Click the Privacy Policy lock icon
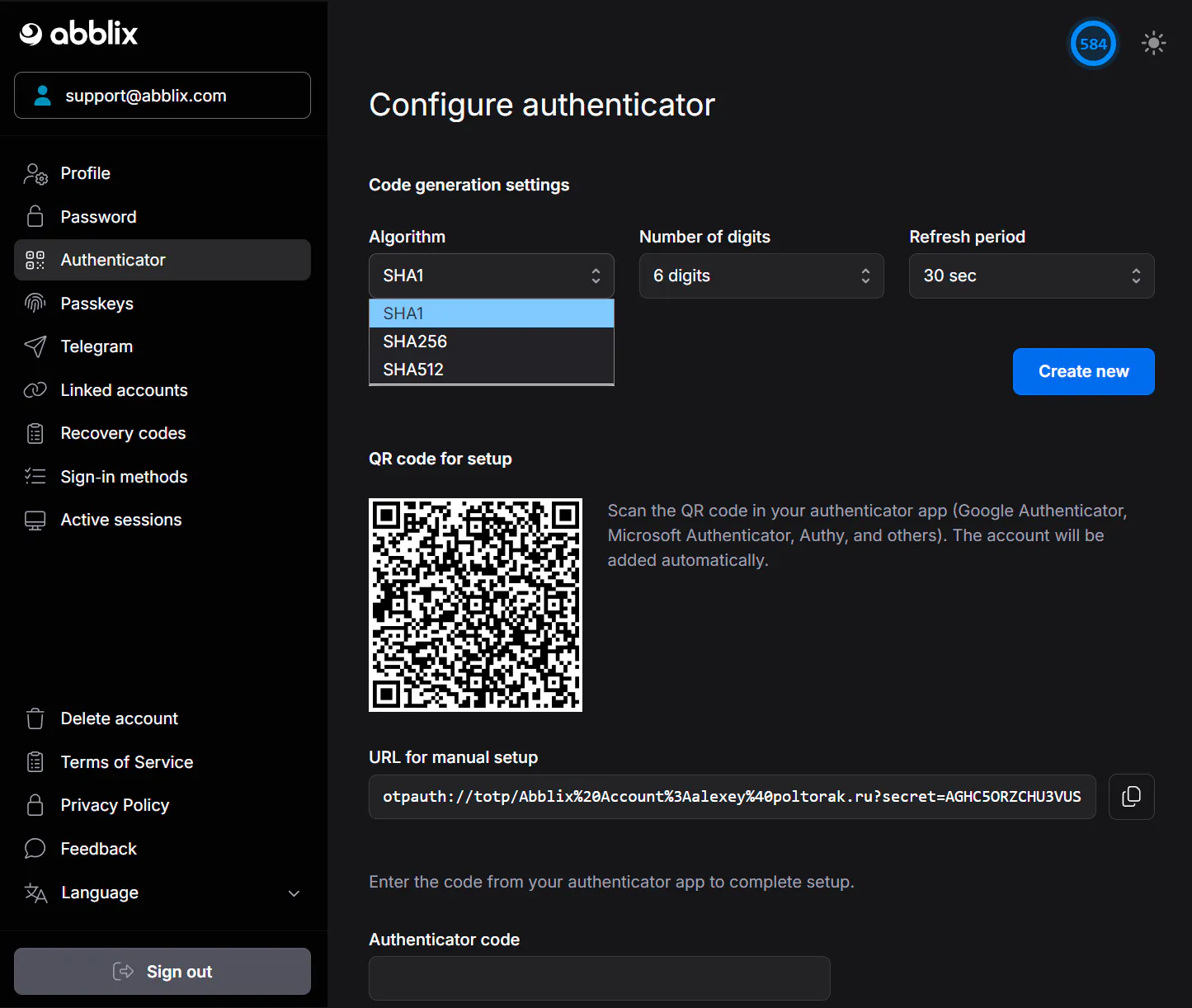1192x1008 pixels. tap(35, 805)
